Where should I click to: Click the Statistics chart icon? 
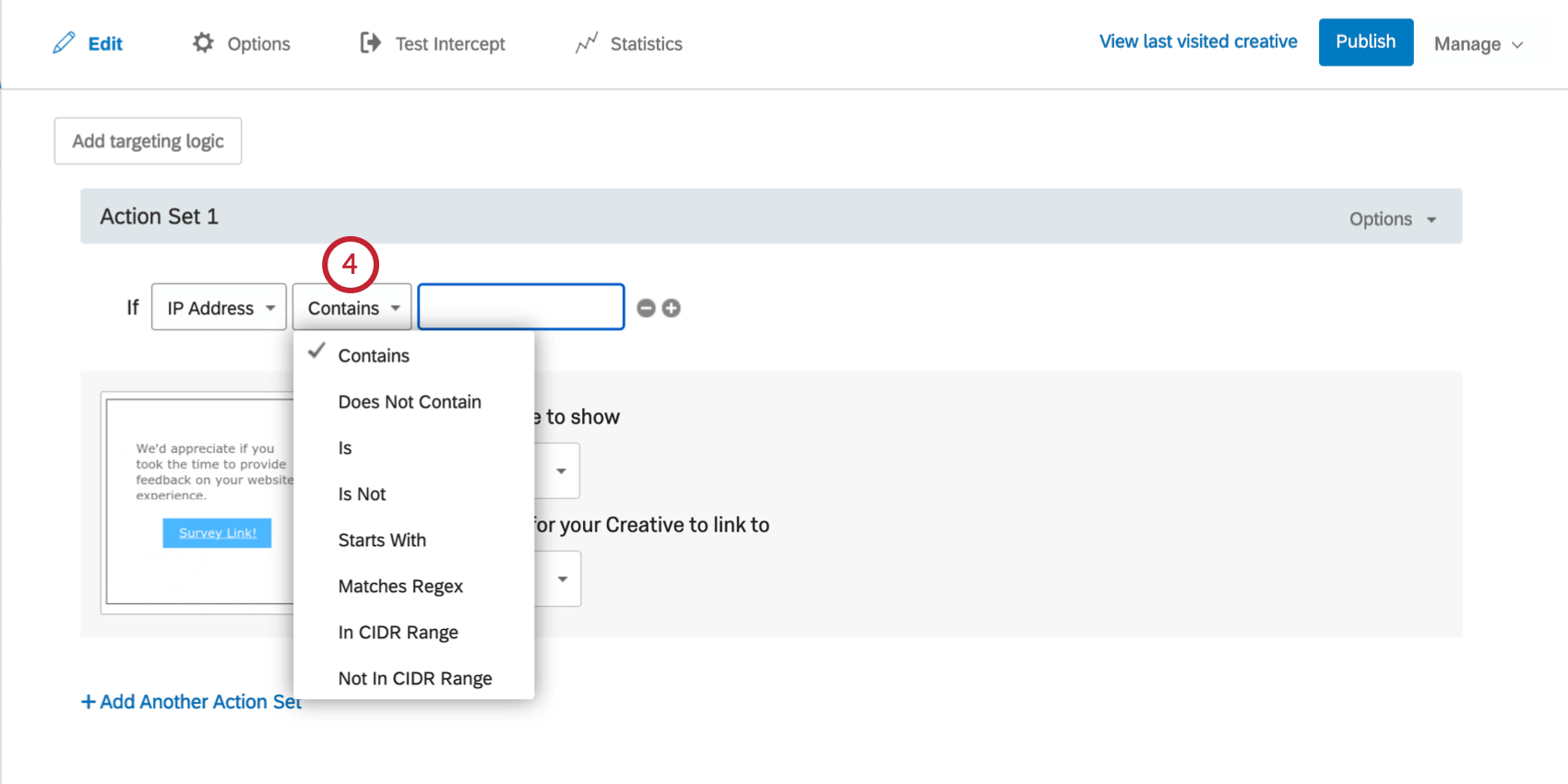[x=587, y=43]
